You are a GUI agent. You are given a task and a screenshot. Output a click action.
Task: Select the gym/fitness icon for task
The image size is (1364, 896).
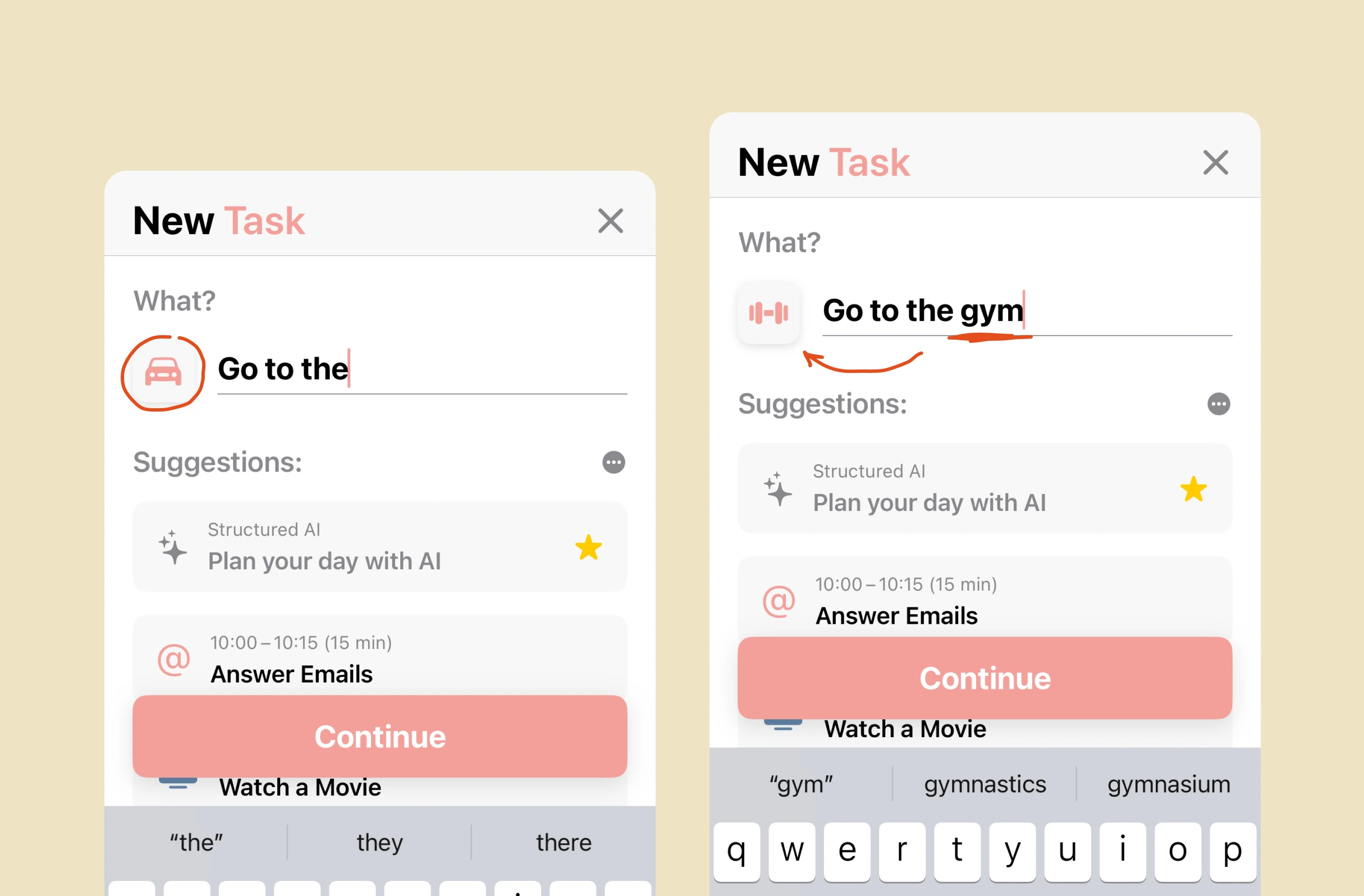(x=770, y=309)
